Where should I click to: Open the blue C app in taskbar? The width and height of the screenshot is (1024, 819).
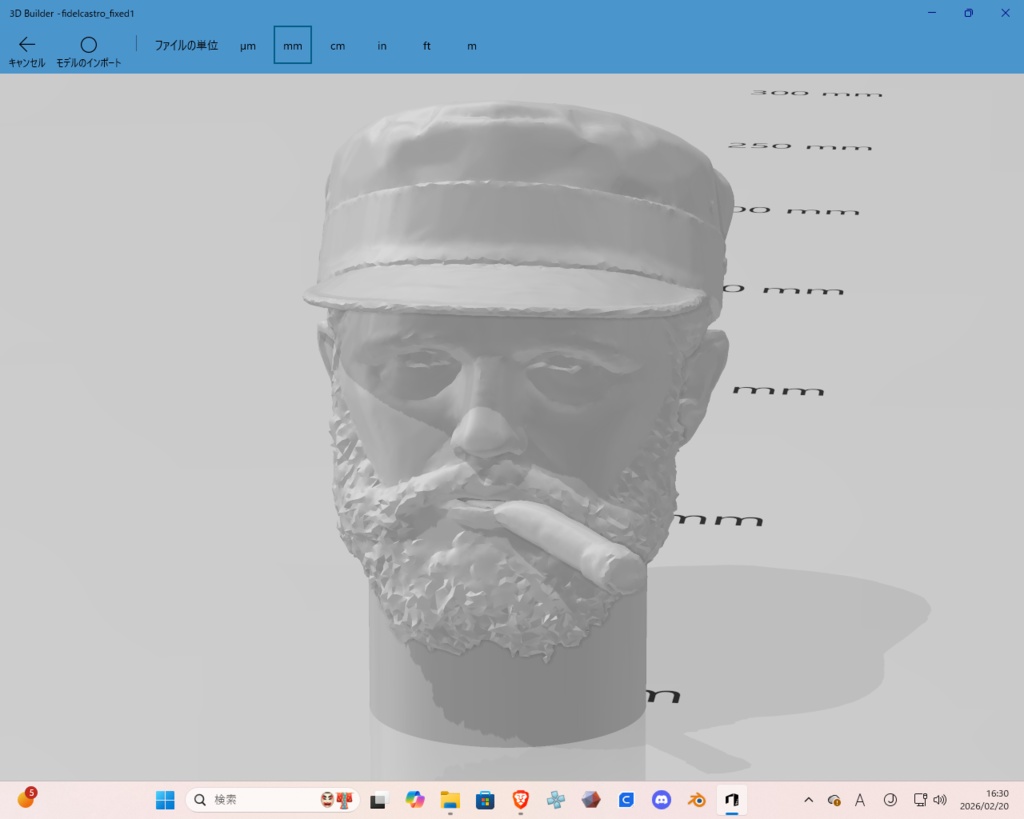pyautogui.click(x=626, y=799)
